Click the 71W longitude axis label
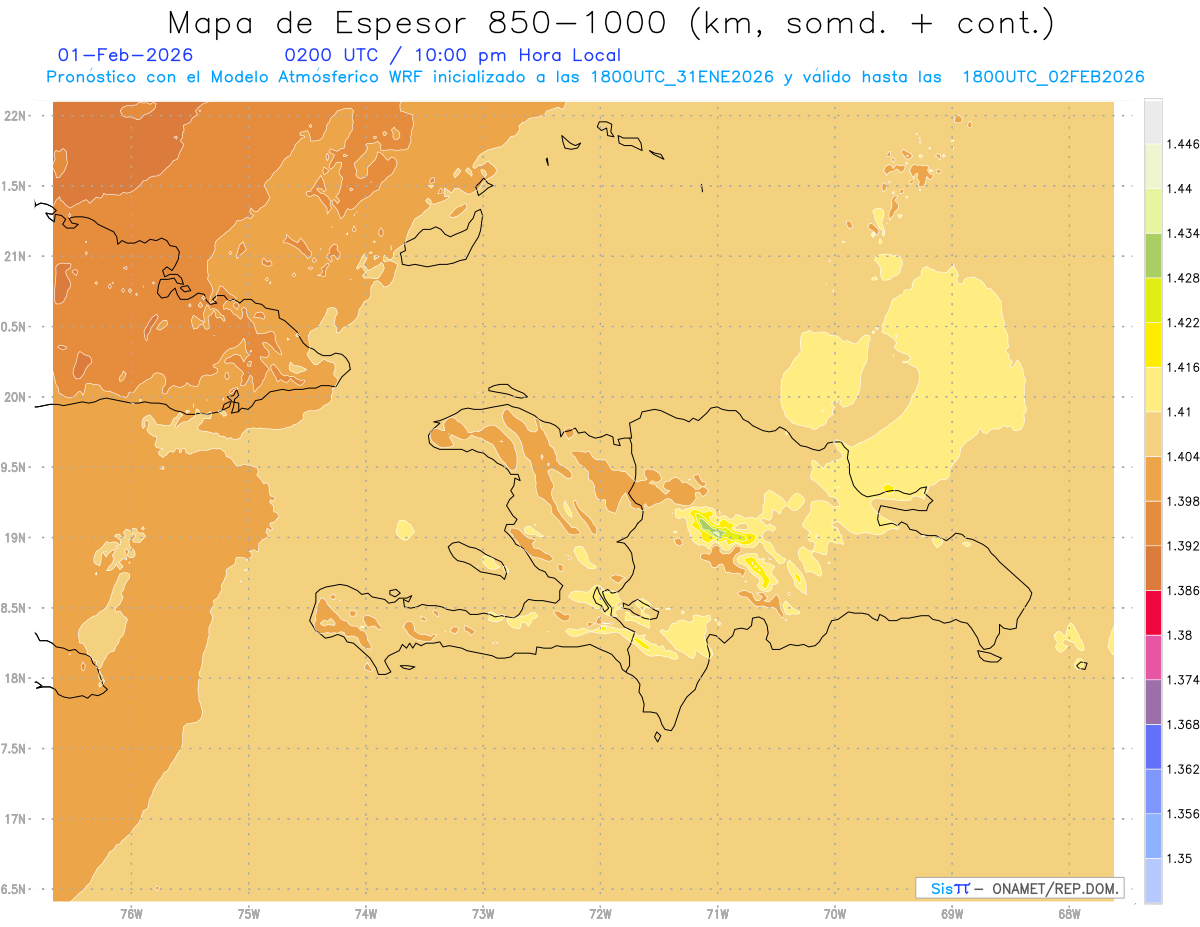 point(717,914)
